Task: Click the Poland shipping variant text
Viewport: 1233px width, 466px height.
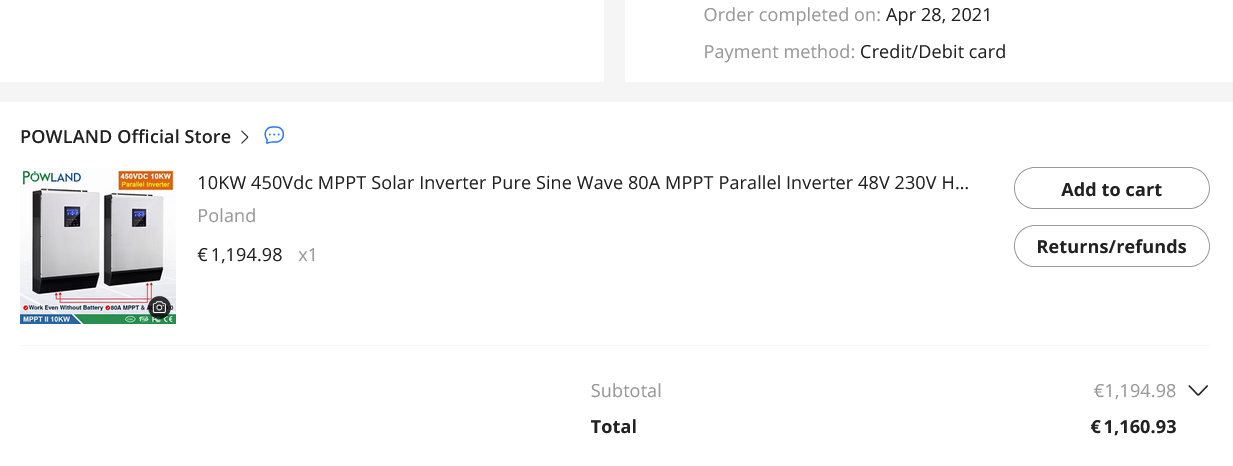Action: (x=227, y=216)
